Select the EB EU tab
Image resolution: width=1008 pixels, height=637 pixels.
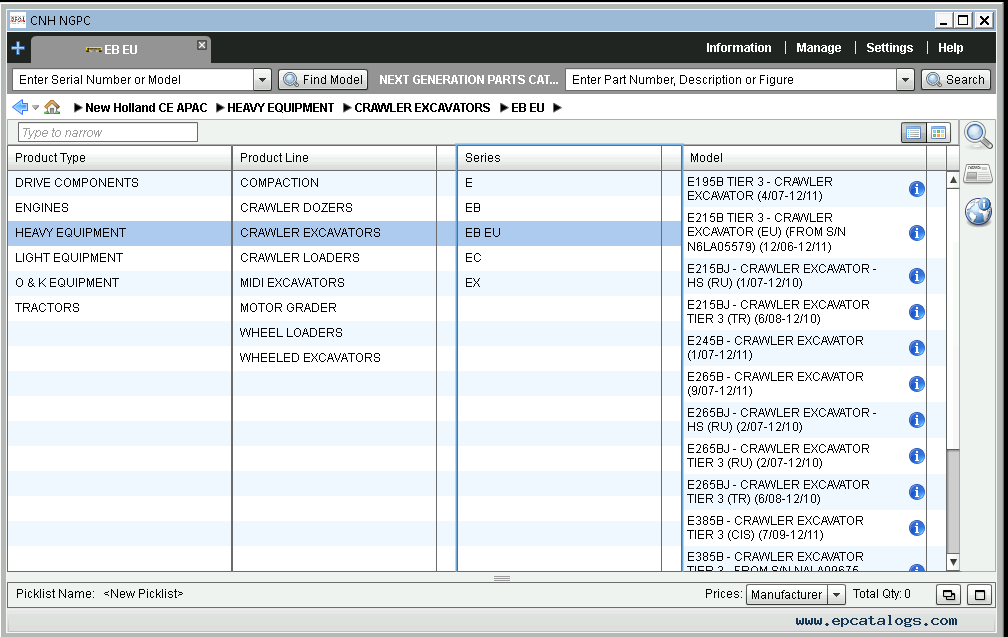coord(120,49)
